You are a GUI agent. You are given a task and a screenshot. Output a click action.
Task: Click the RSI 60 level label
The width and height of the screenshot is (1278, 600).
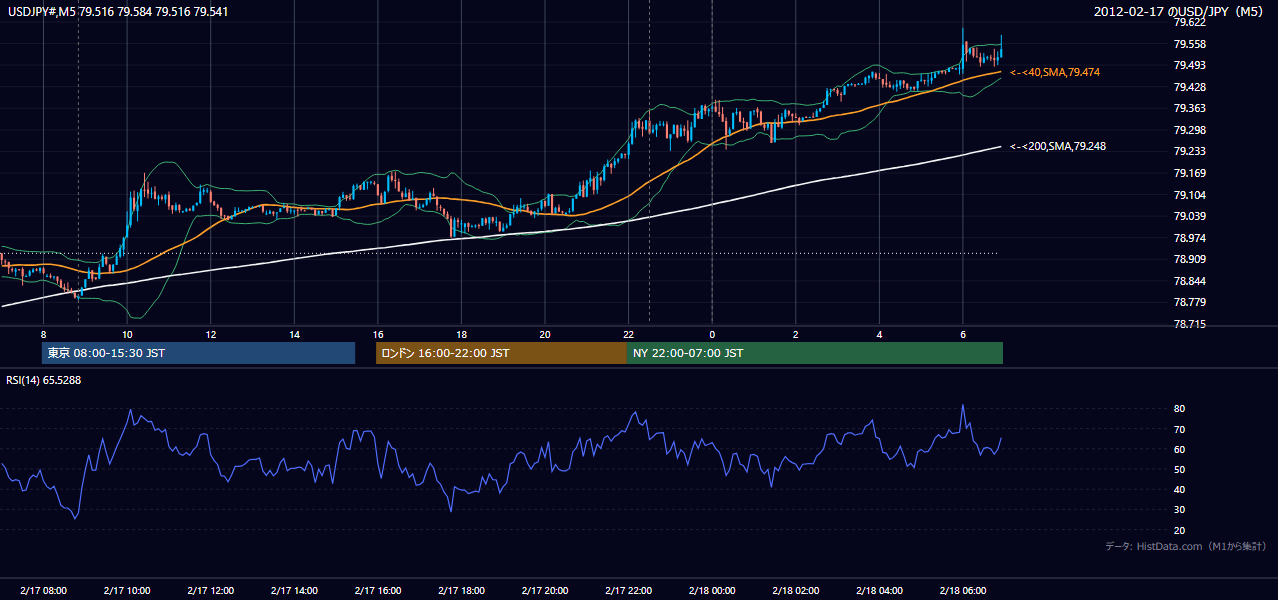tap(1179, 449)
